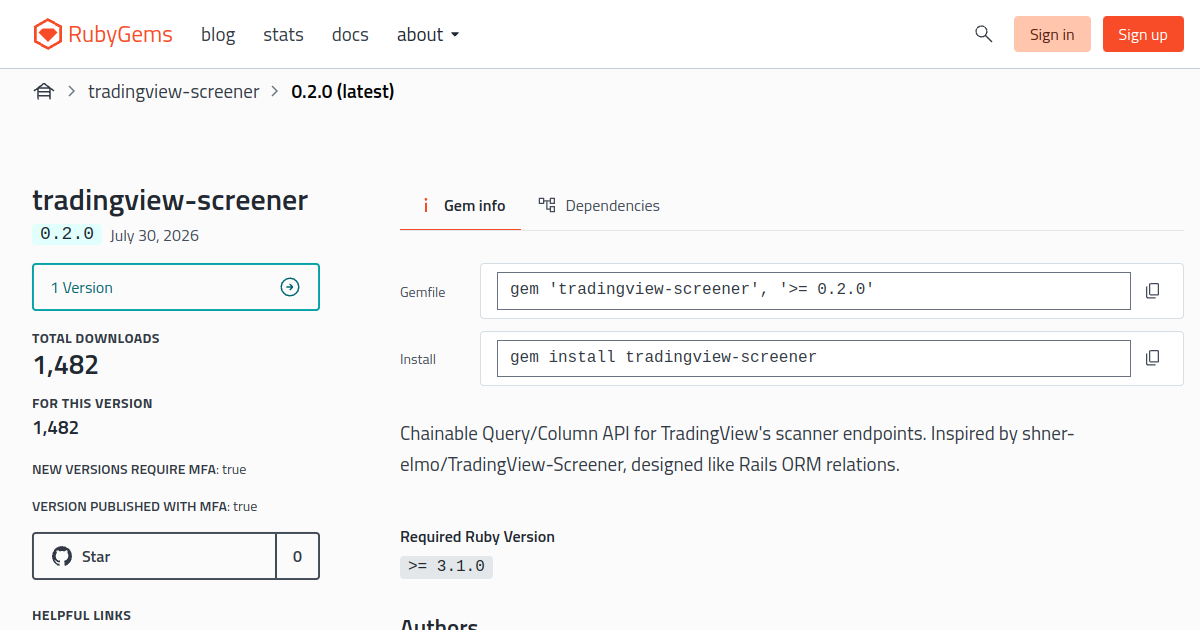Screen dimensions: 1200x630
Task: Open the blog page
Action: click(x=218, y=34)
